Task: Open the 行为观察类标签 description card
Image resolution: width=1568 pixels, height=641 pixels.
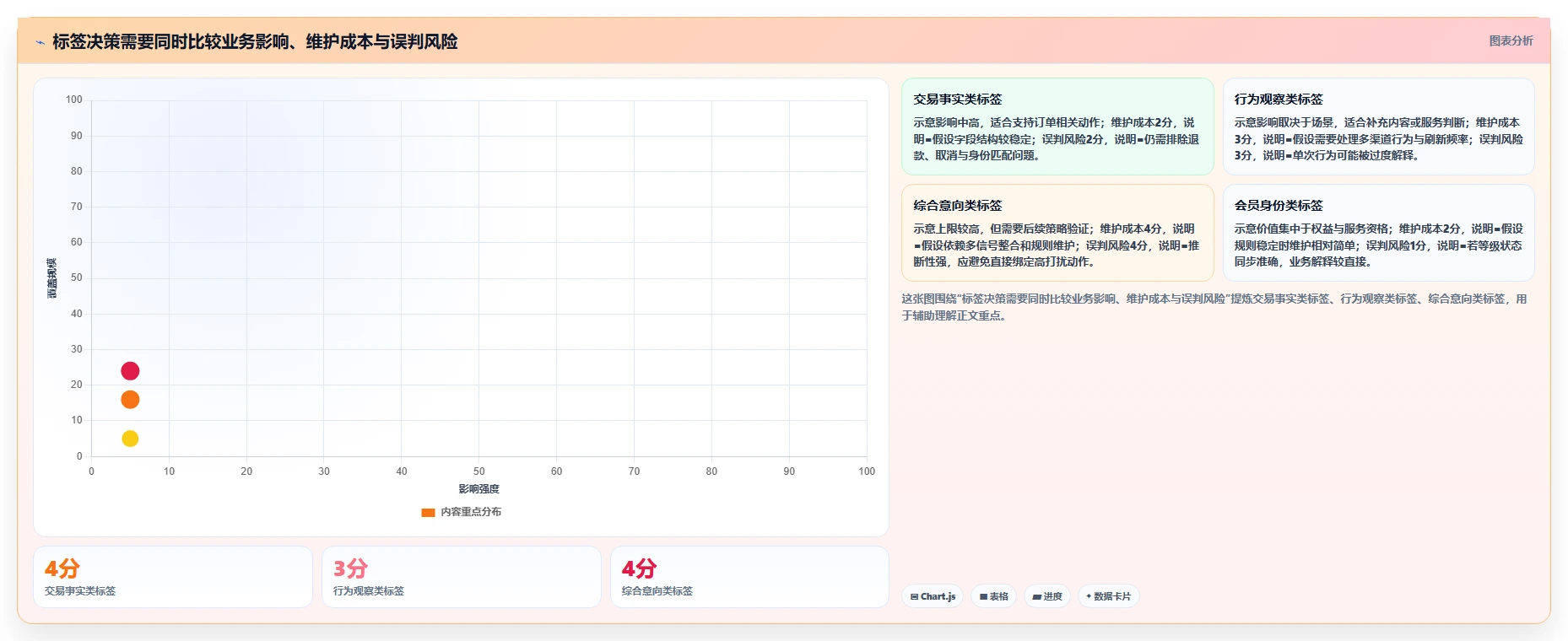Action: 1378,127
